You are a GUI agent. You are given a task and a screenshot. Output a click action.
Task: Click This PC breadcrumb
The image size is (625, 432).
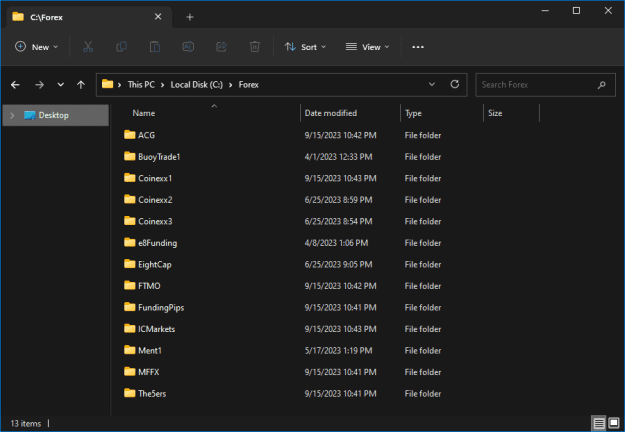pos(141,84)
